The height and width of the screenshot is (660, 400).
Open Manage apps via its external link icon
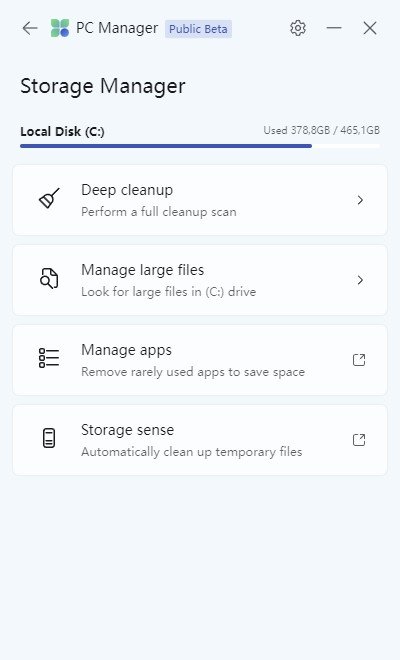tap(359, 360)
